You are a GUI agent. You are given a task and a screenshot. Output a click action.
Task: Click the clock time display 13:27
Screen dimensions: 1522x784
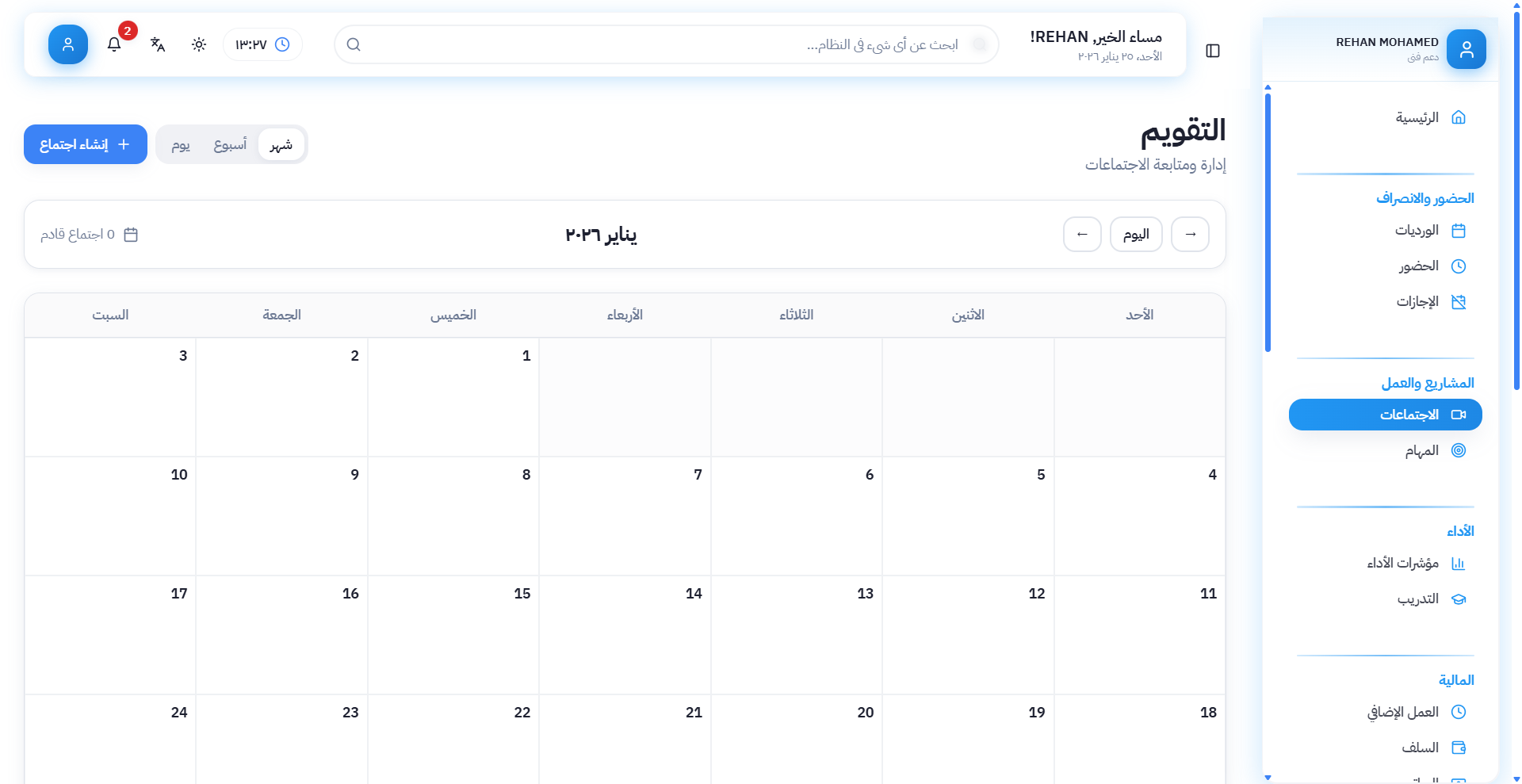(x=262, y=44)
